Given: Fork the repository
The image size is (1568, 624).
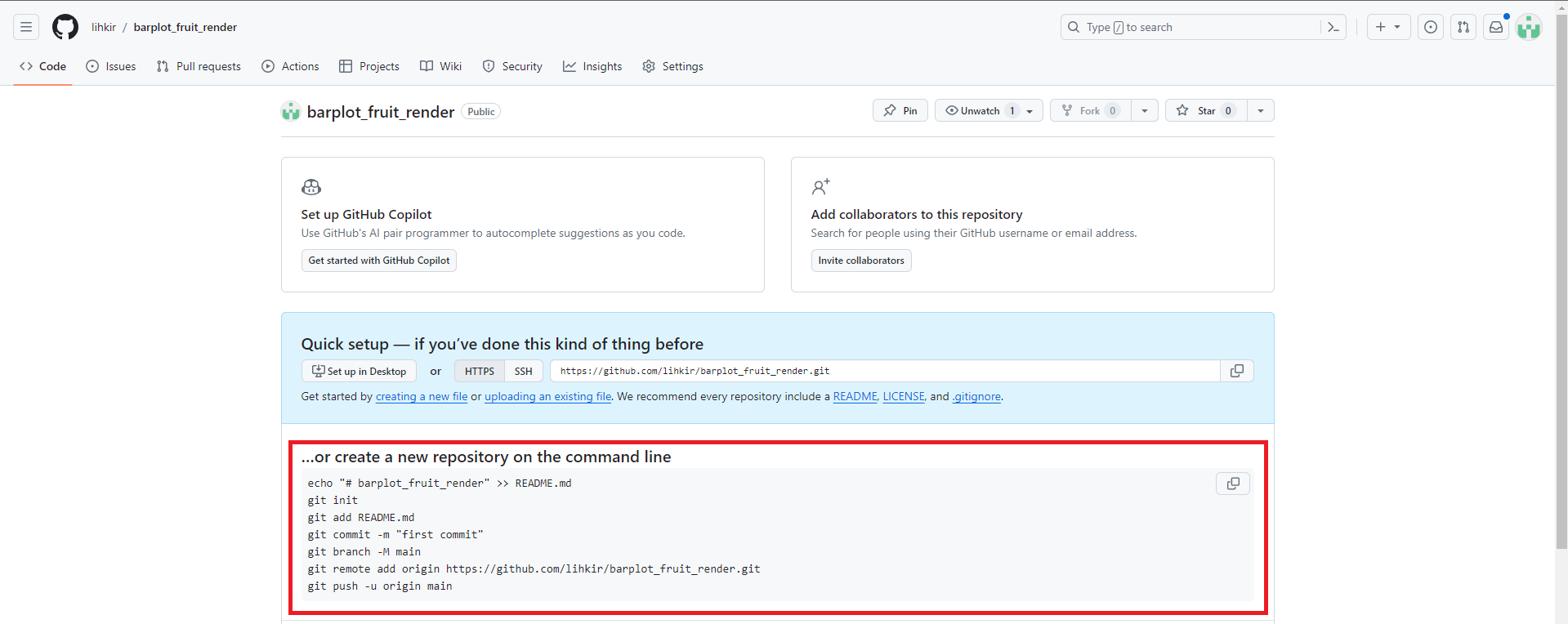Looking at the screenshot, I should (x=1091, y=110).
